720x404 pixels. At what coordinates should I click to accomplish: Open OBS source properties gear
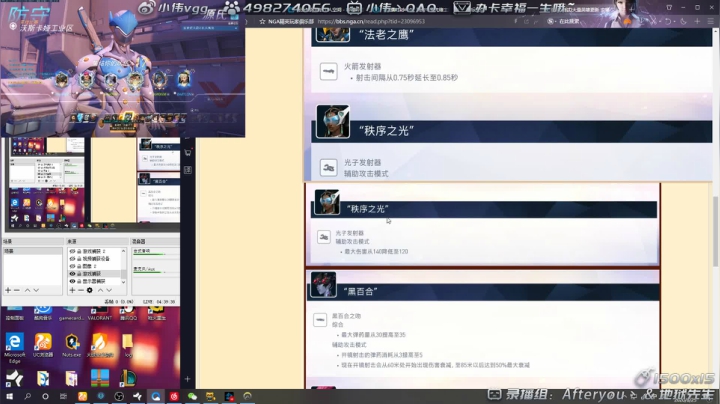(x=90, y=290)
